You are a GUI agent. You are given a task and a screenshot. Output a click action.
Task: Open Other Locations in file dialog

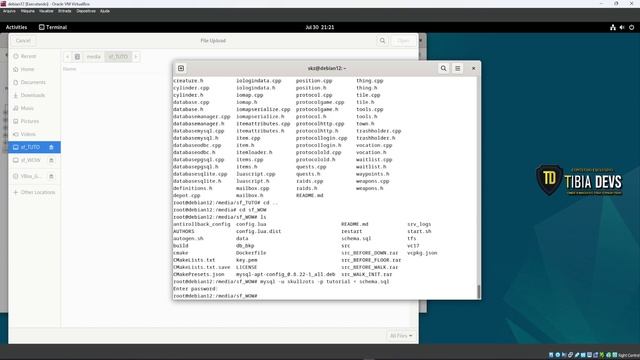tap(34, 192)
